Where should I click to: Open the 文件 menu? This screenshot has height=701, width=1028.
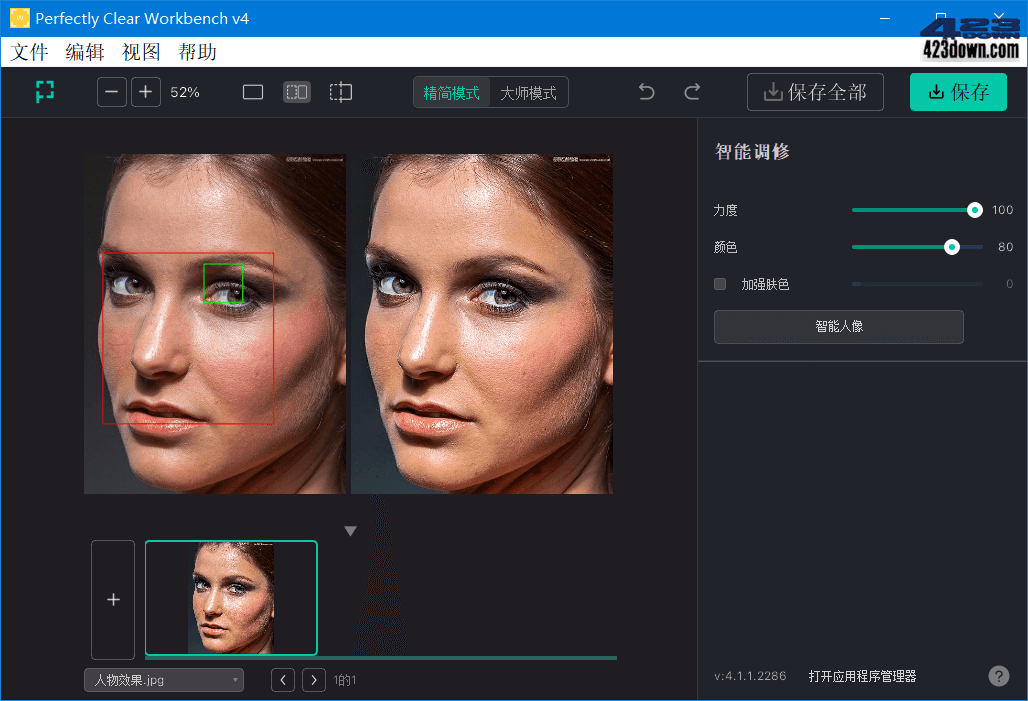[29, 51]
